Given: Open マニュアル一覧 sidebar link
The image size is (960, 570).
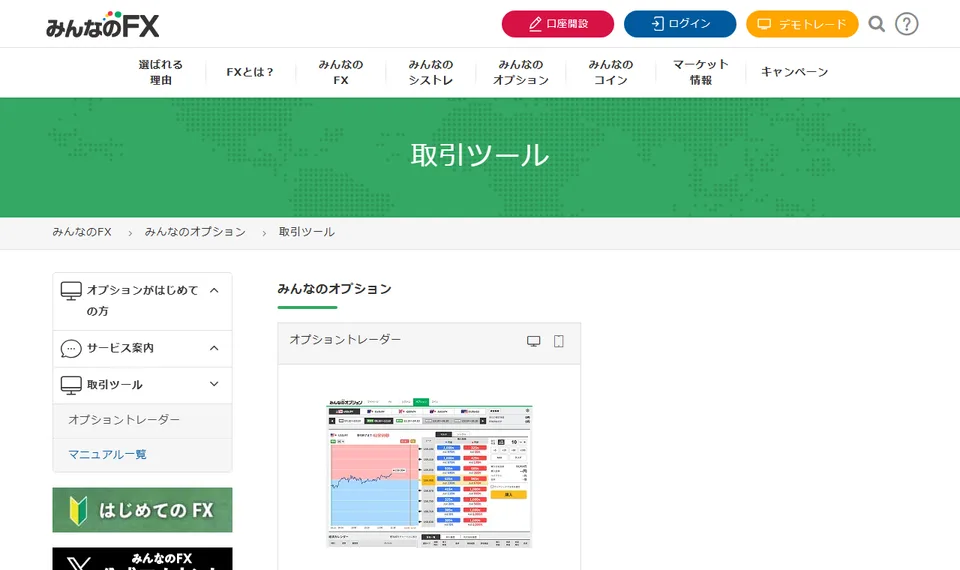Looking at the screenshot, I should pyautogui.click(x=107, y=455).
